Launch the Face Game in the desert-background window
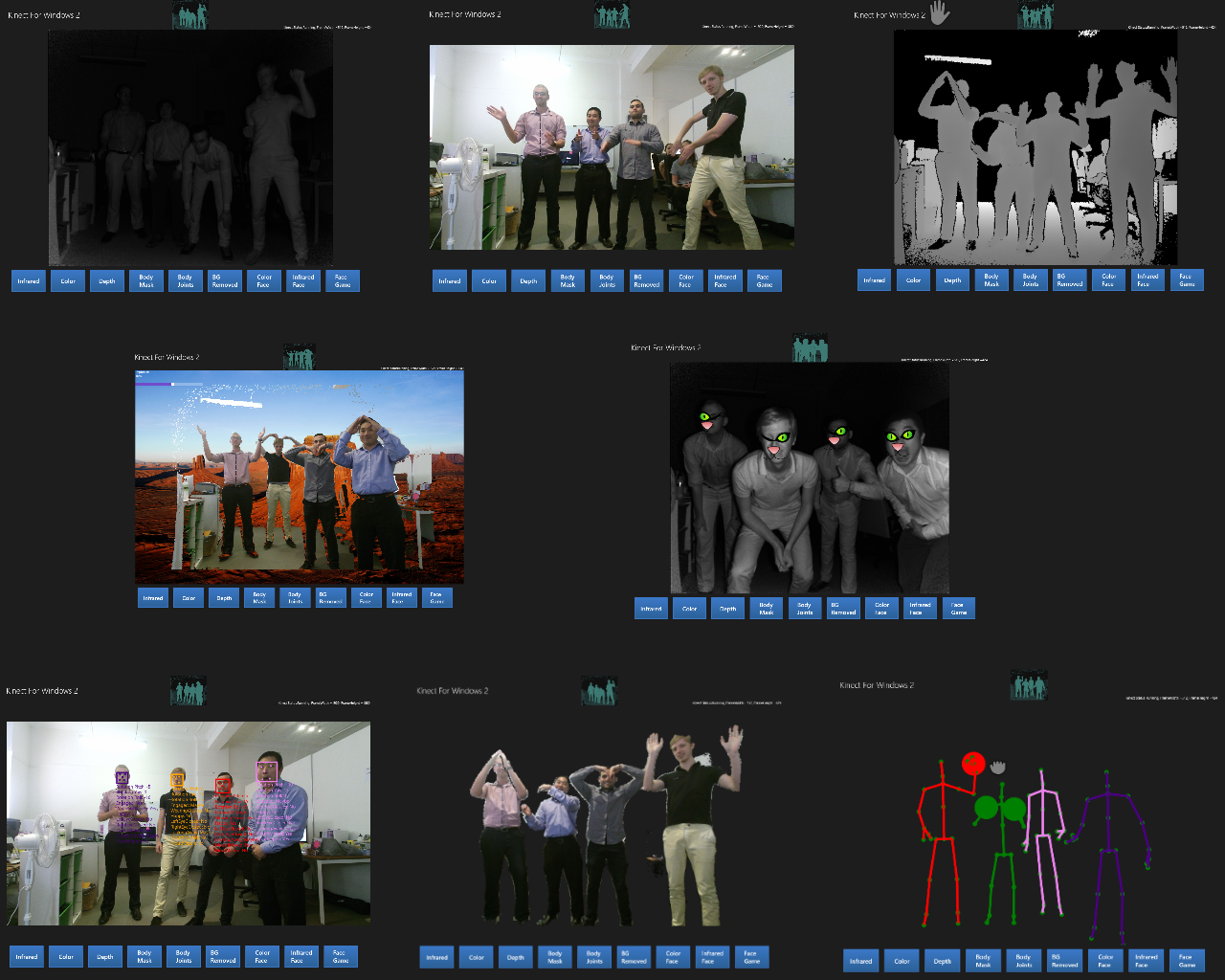Viewport: 1225px width, 980px height. click(x=437, y=597)
